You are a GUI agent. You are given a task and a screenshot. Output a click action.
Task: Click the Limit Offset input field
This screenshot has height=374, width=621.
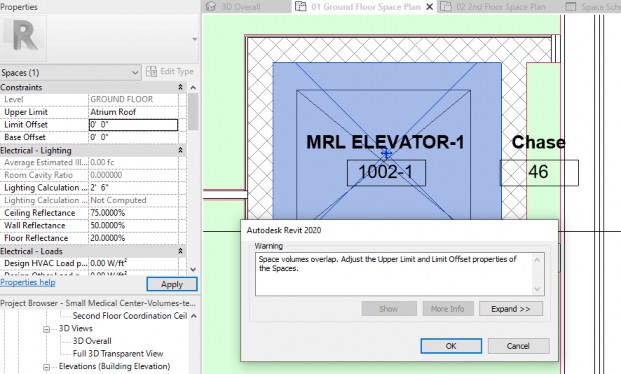point(133,125)
